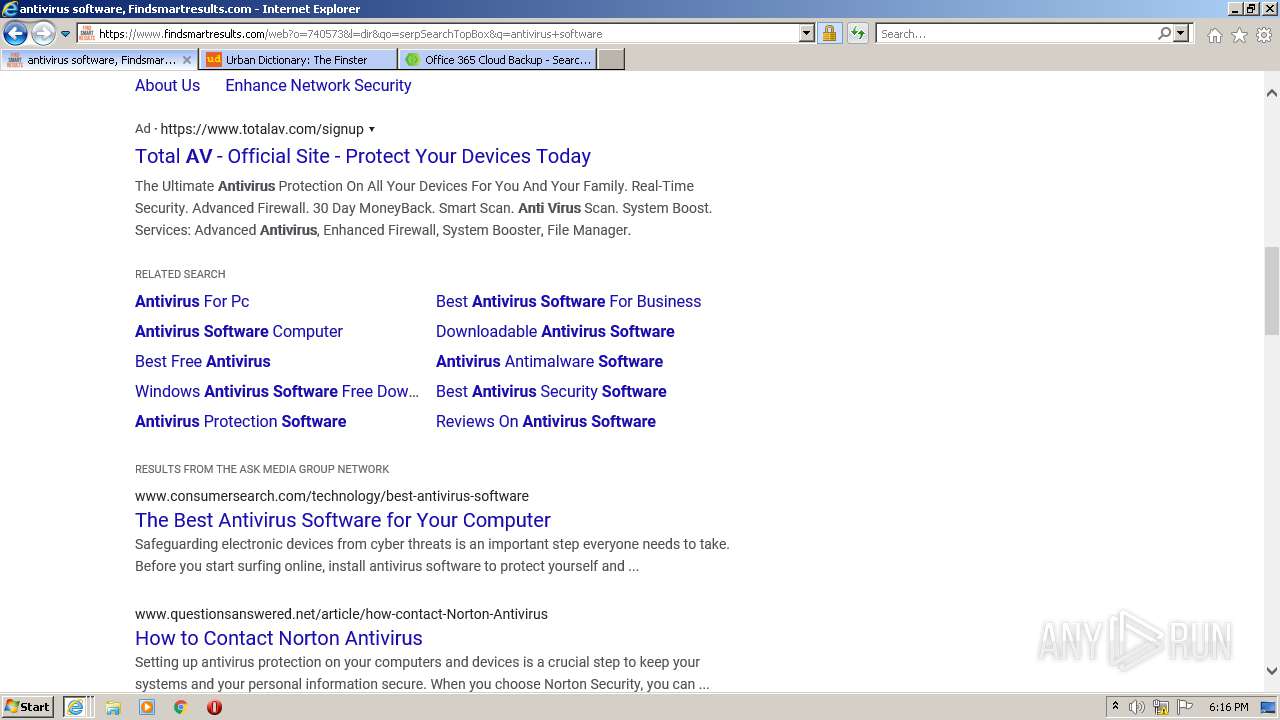Image resolution: width=1280 pixels, height=720 pixels.
Task: Open the Home icon
Action: pyautogui.click(x=1214, y=35)
